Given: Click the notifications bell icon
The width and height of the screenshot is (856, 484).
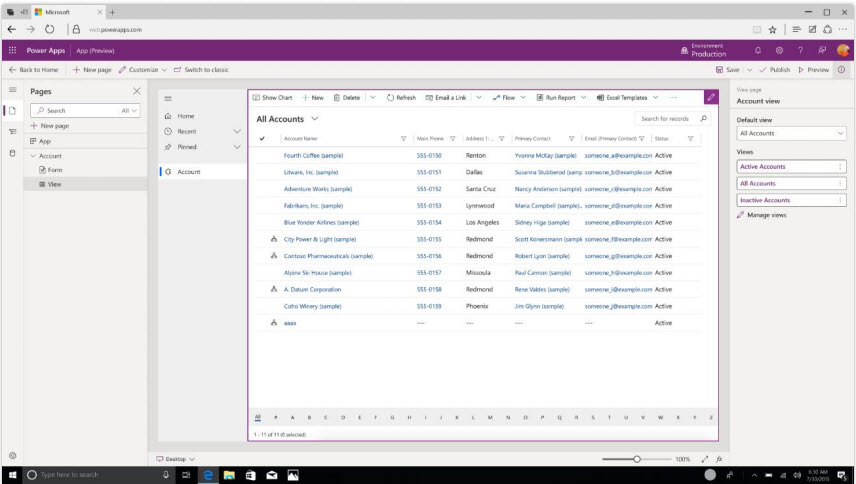Looking at the screenshot, I should 757,50.
